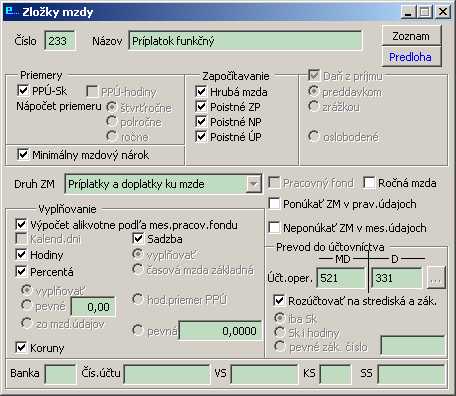Check Ponúkať ZM v prav.údajoch
Image resolution: width=456 pixels, height=396 pixels.
pos(274,204)
